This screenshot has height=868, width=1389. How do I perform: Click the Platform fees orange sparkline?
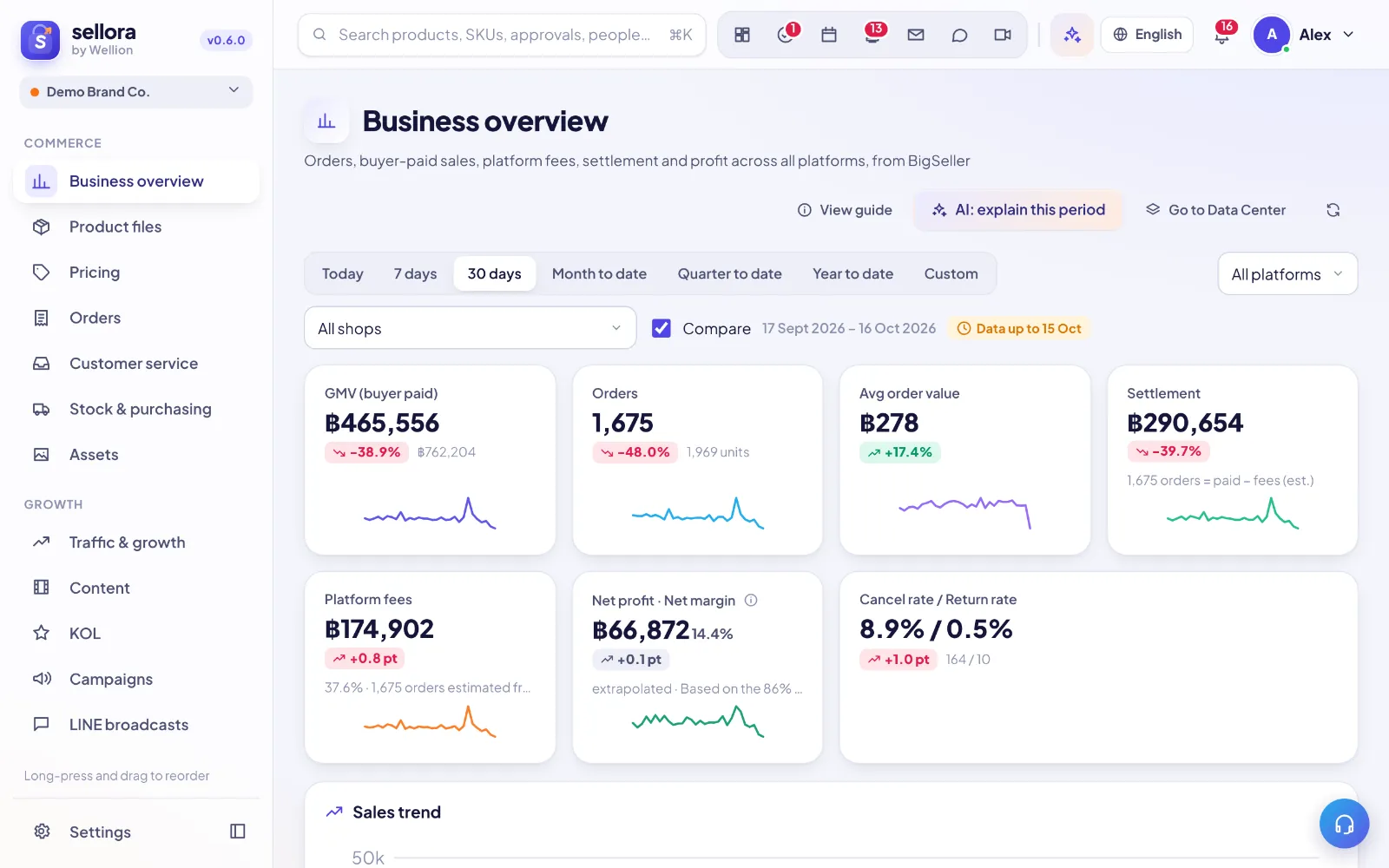[430, 721]
